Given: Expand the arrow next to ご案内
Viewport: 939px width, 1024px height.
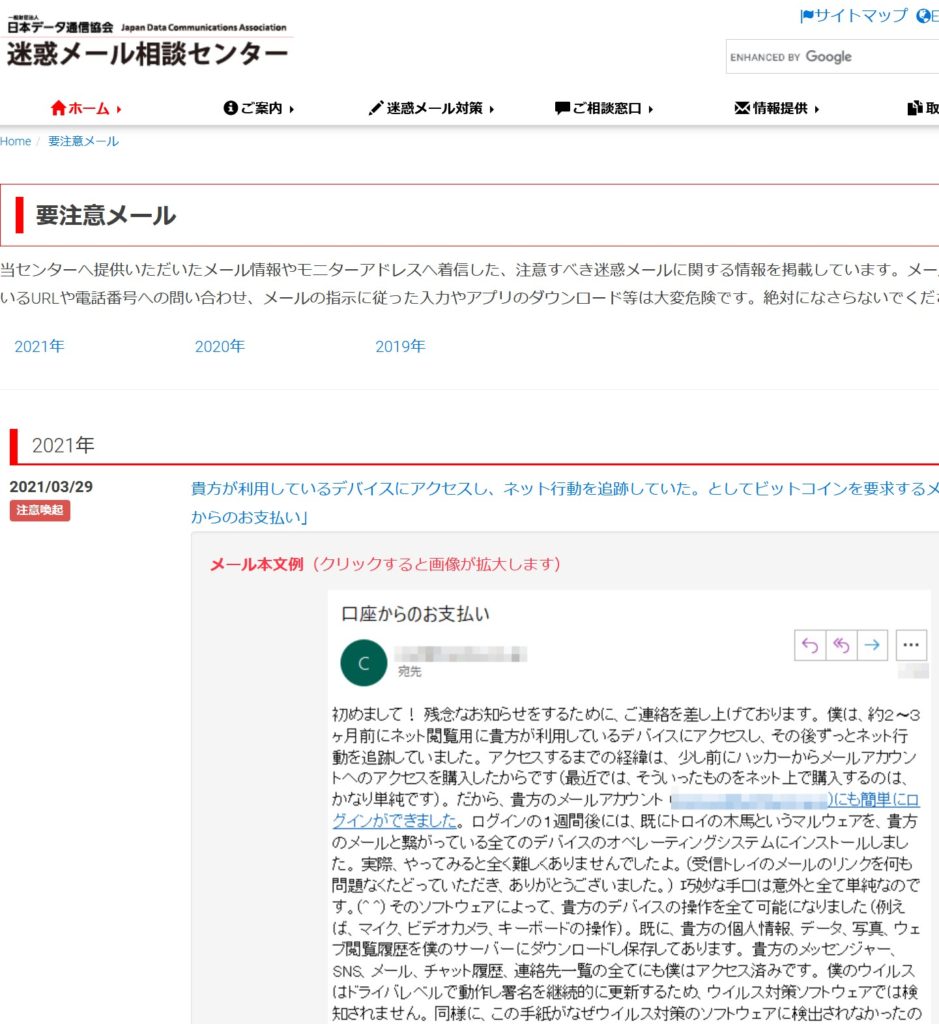Looking at the screenshot, I should (291, 109).
